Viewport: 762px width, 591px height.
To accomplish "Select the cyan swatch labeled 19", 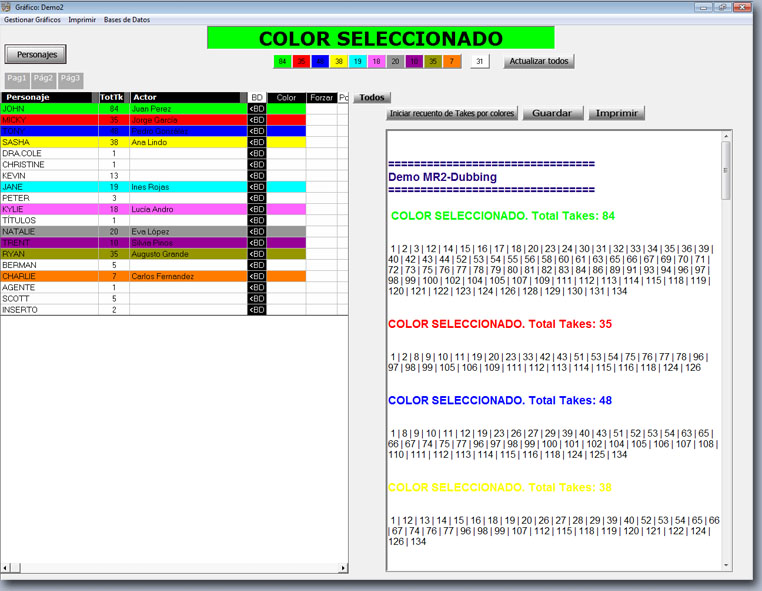I will point(357,61).
